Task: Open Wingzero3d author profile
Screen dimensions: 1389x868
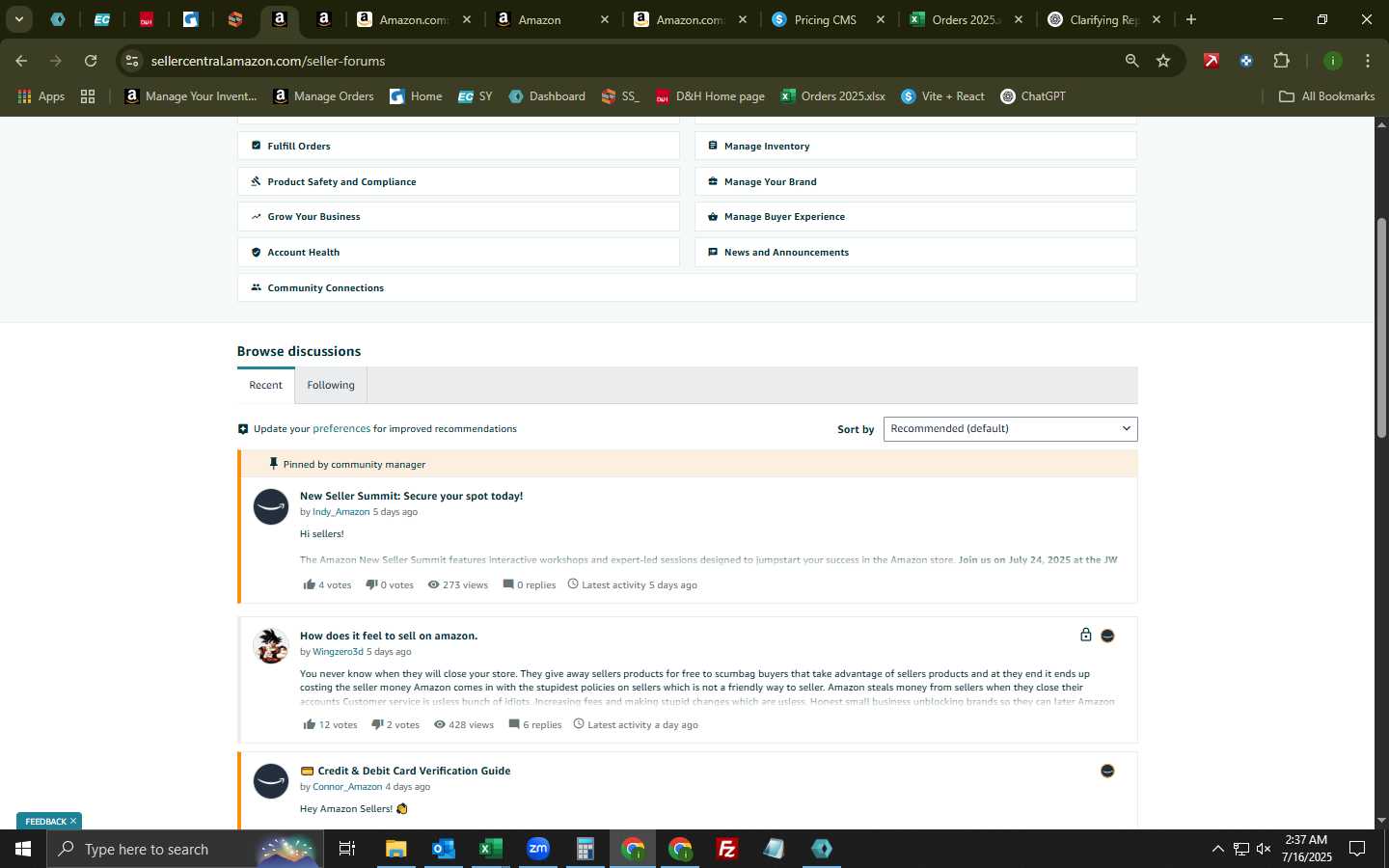Action: 338,652
